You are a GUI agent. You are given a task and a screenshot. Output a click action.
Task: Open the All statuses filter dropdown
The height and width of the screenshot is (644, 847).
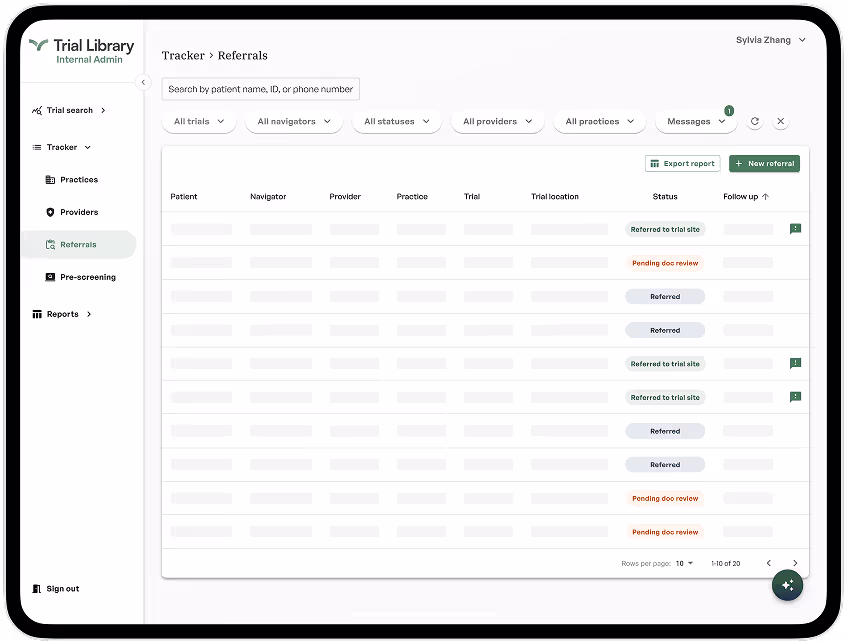tap(397, 121)
